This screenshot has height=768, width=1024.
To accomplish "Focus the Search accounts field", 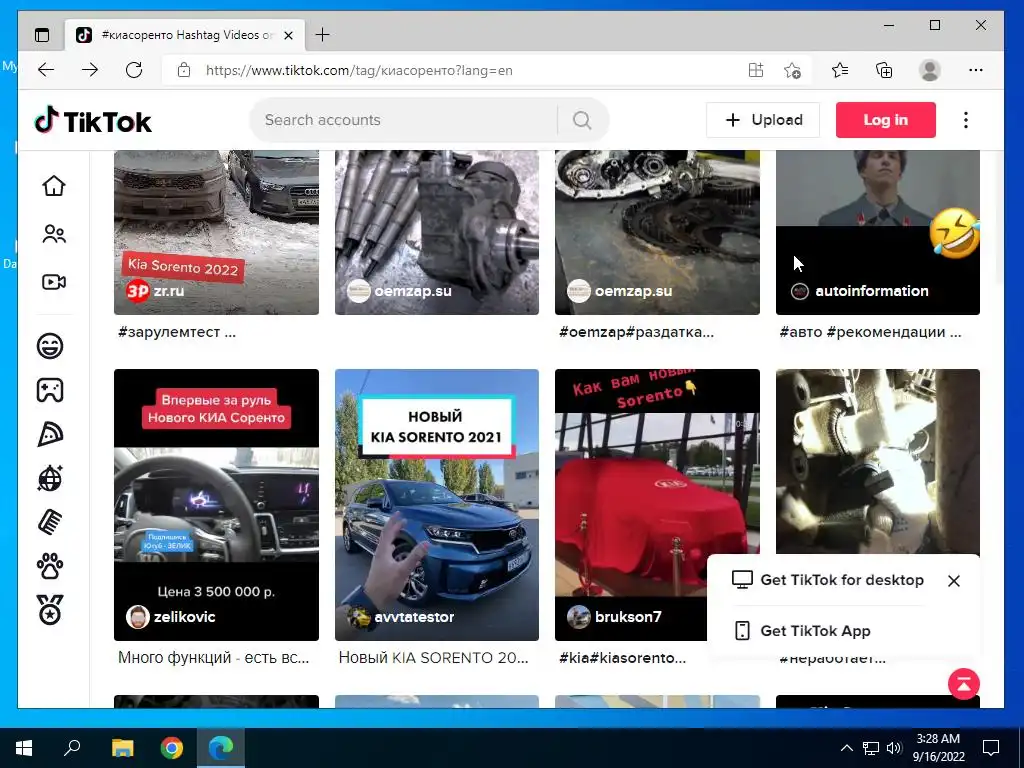I will pos(405,120).
